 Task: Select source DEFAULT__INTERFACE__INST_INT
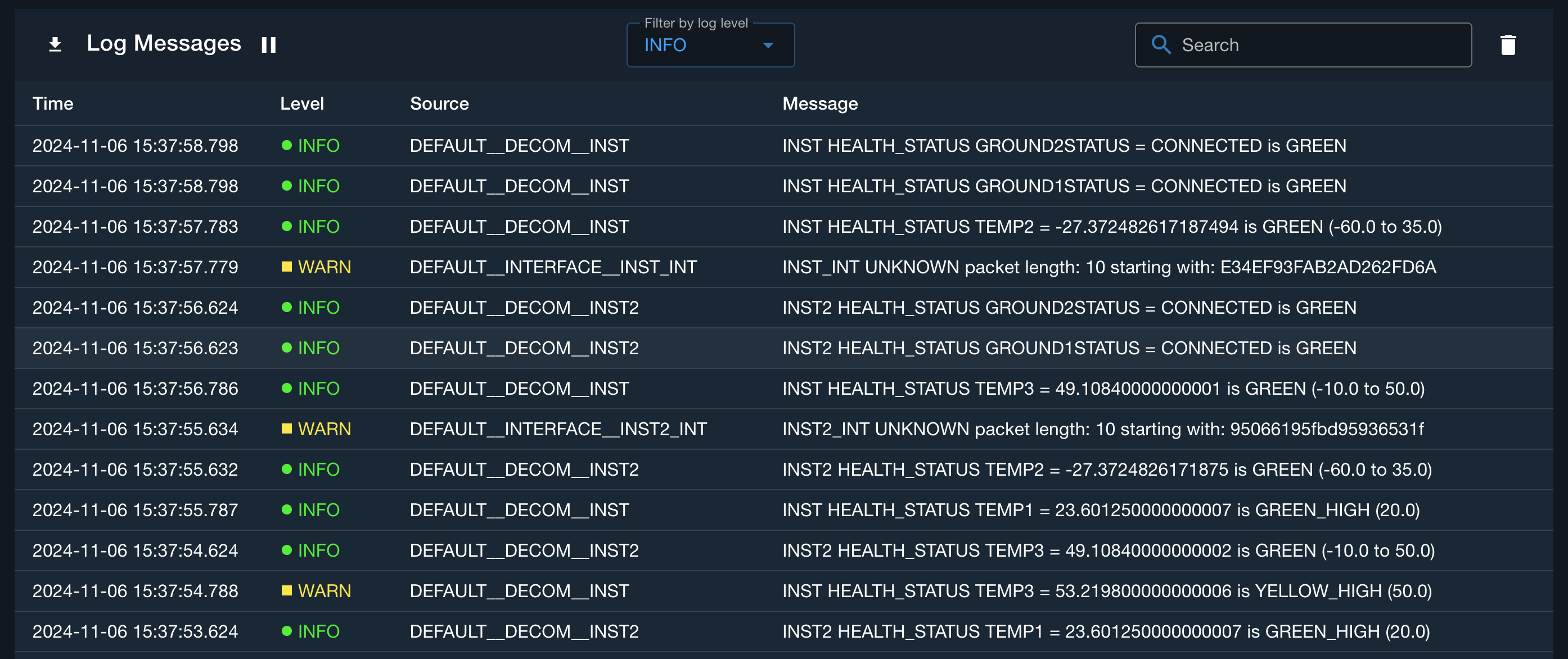[553, 267]
